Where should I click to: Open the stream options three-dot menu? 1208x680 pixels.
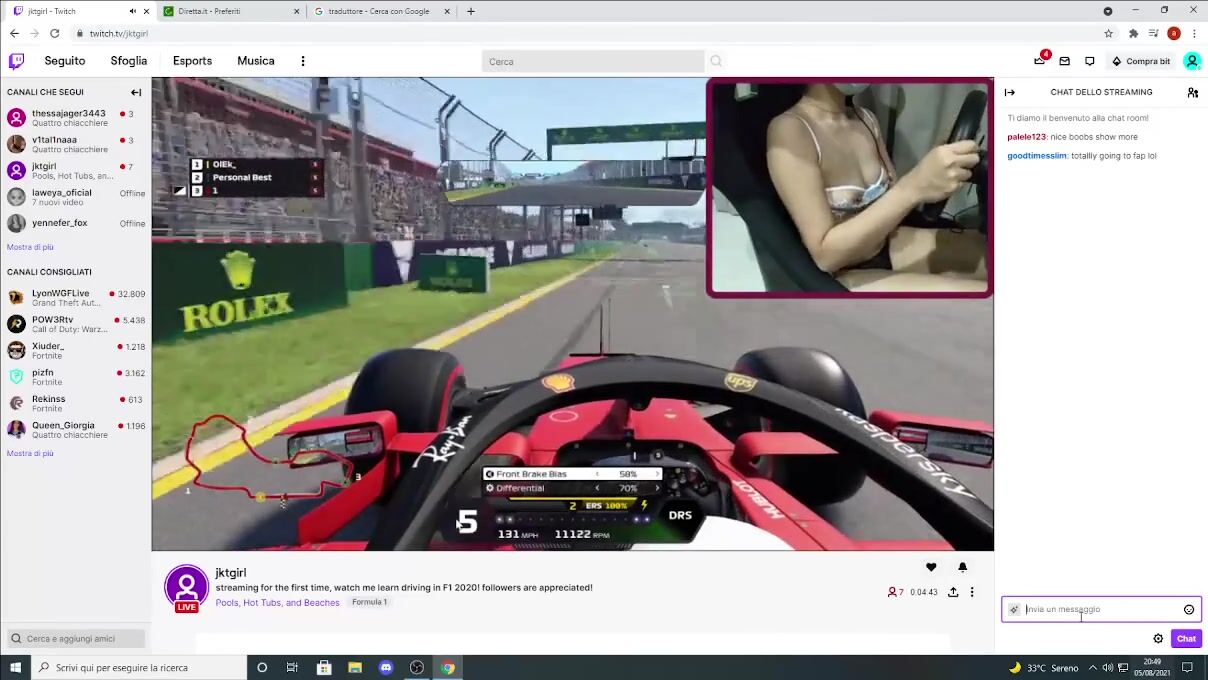click(972, 592)
